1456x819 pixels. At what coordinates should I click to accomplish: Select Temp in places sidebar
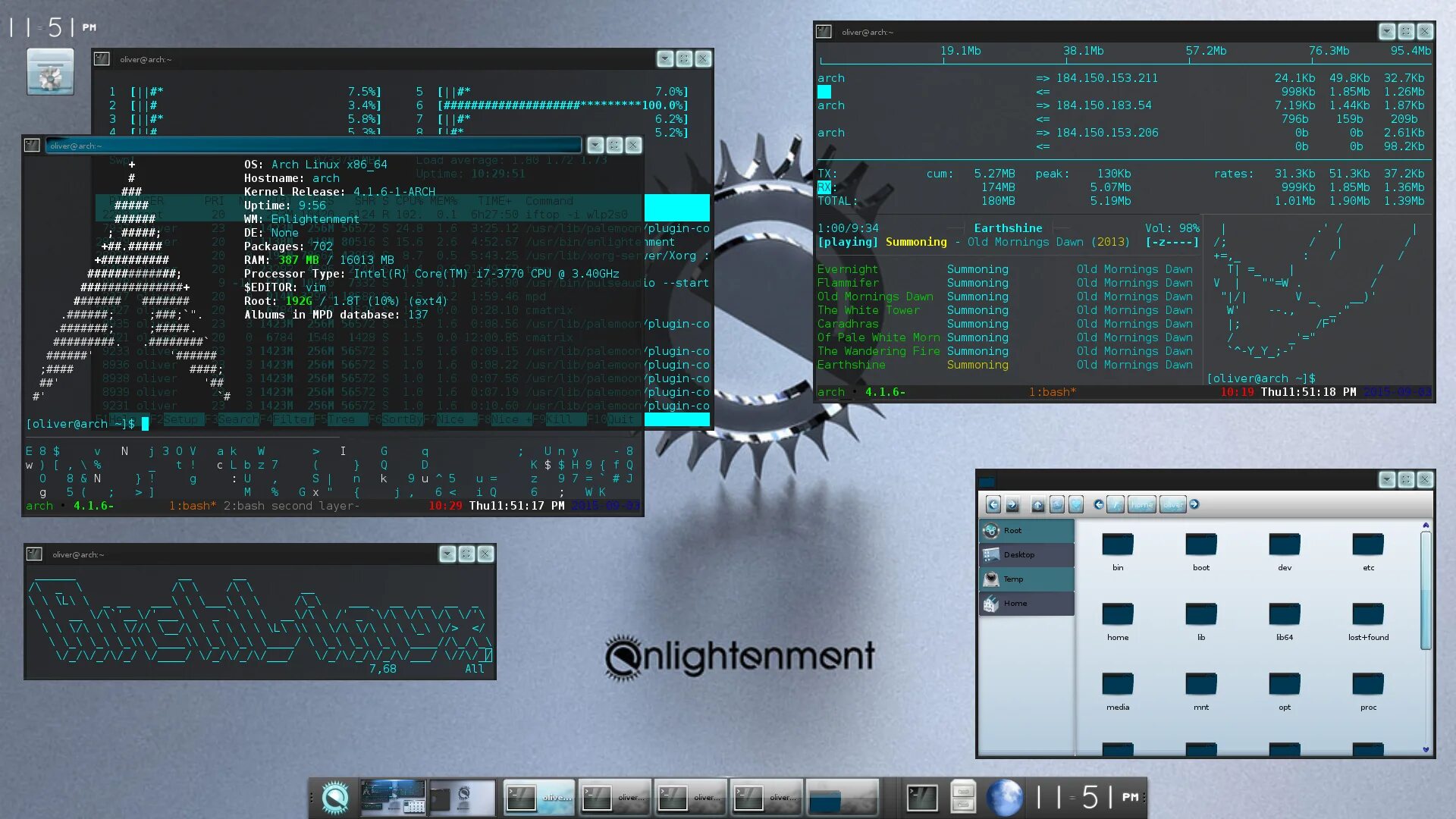1026,579
